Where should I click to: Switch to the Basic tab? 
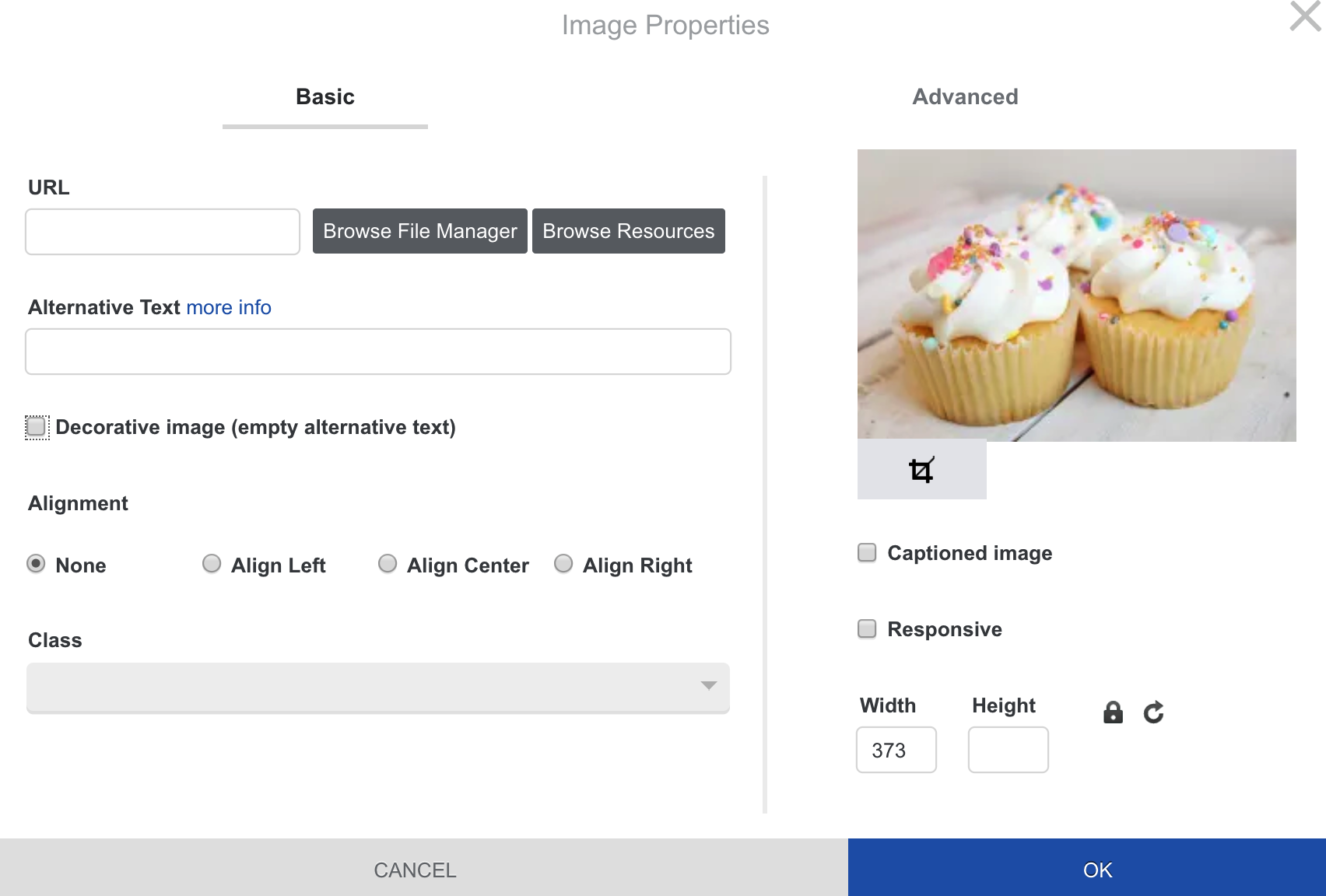(325, 97)
